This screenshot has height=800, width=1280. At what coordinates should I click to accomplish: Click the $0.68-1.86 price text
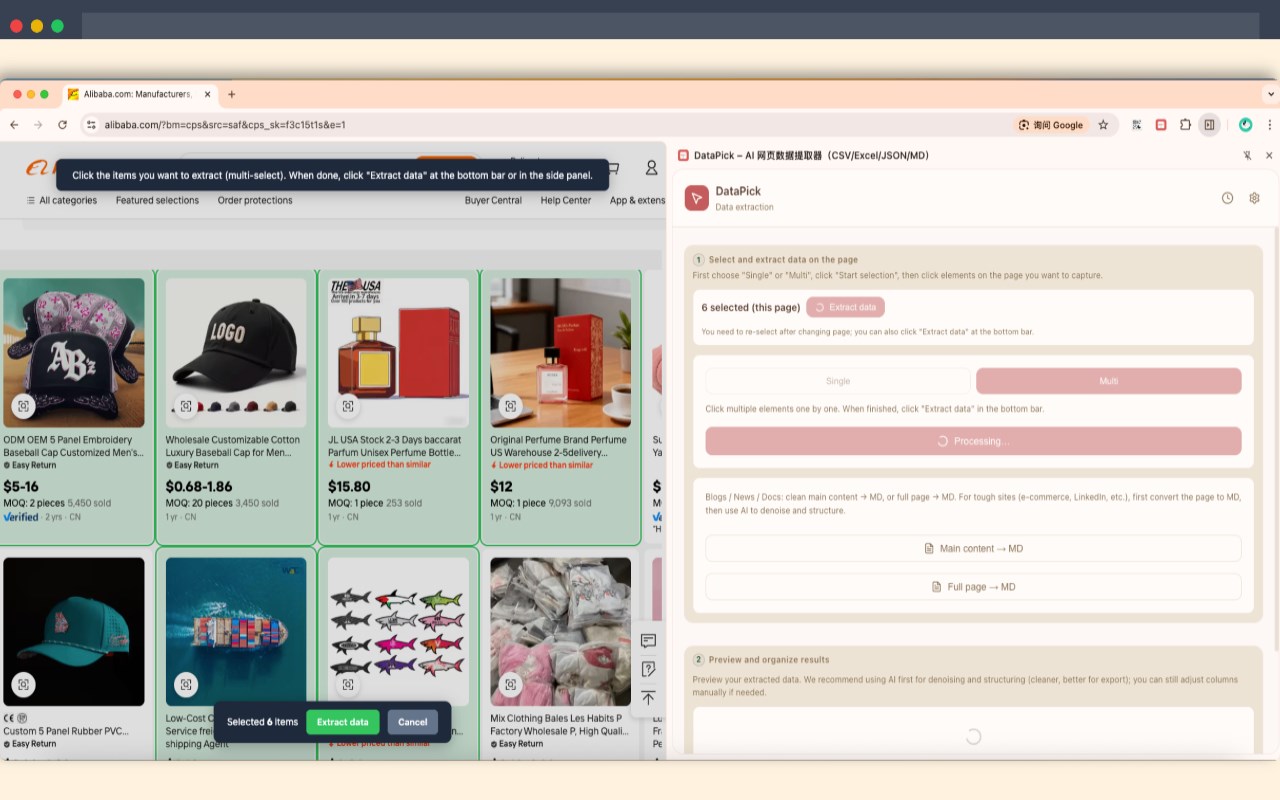pos(198,487)
